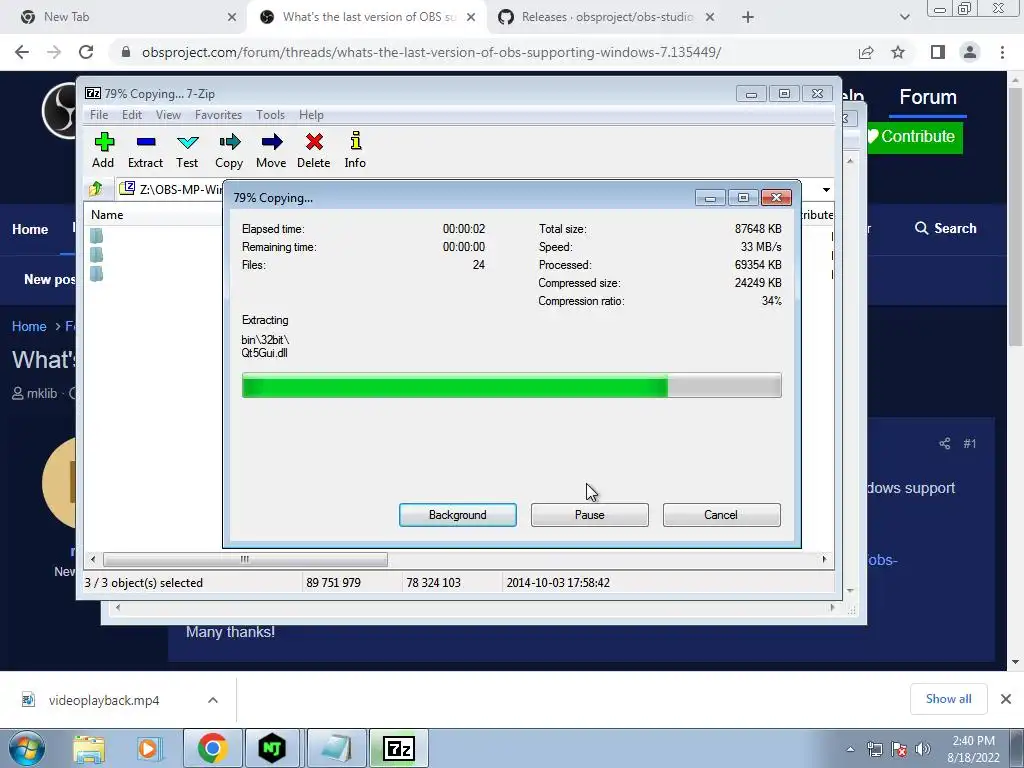The height and width of the screenshot is (768, 1024).
Task: Open the Tools menu in 7-Zip
Action: 270,115
